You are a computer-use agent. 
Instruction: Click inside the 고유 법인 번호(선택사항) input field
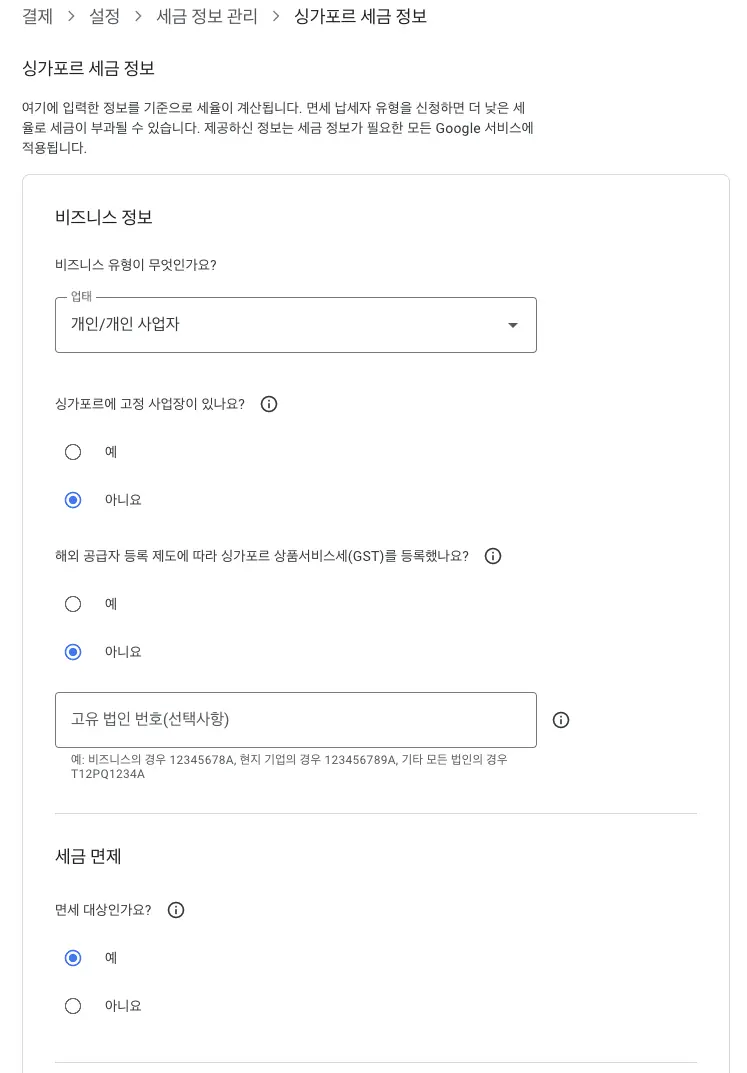coord(296,720)
